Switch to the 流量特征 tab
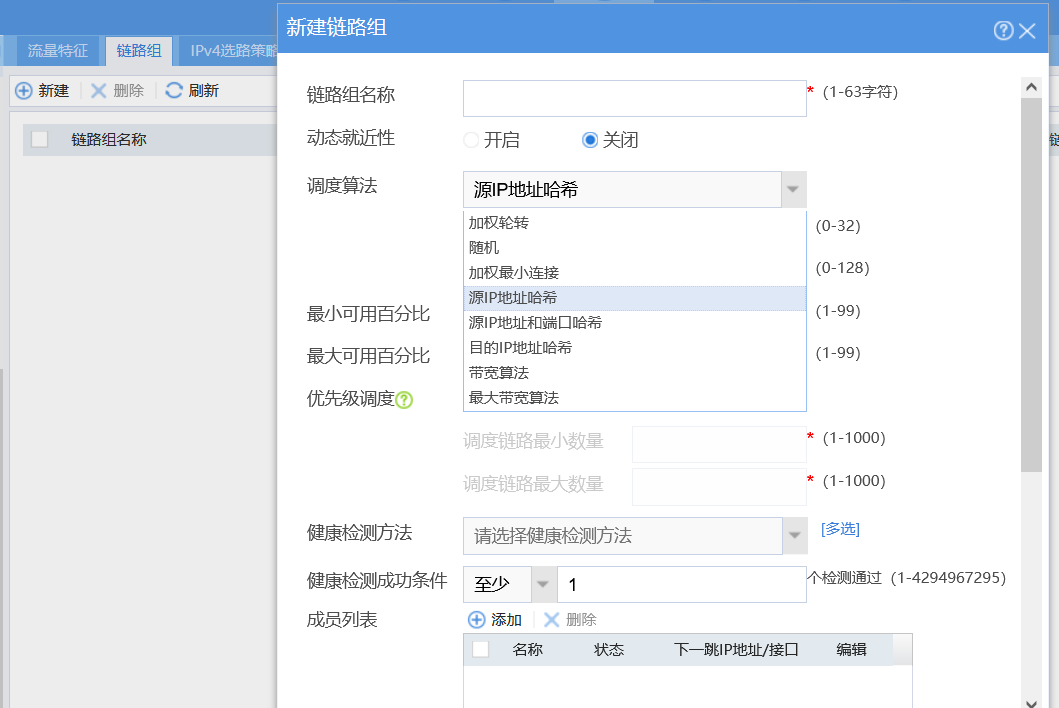 pos(58,50)
